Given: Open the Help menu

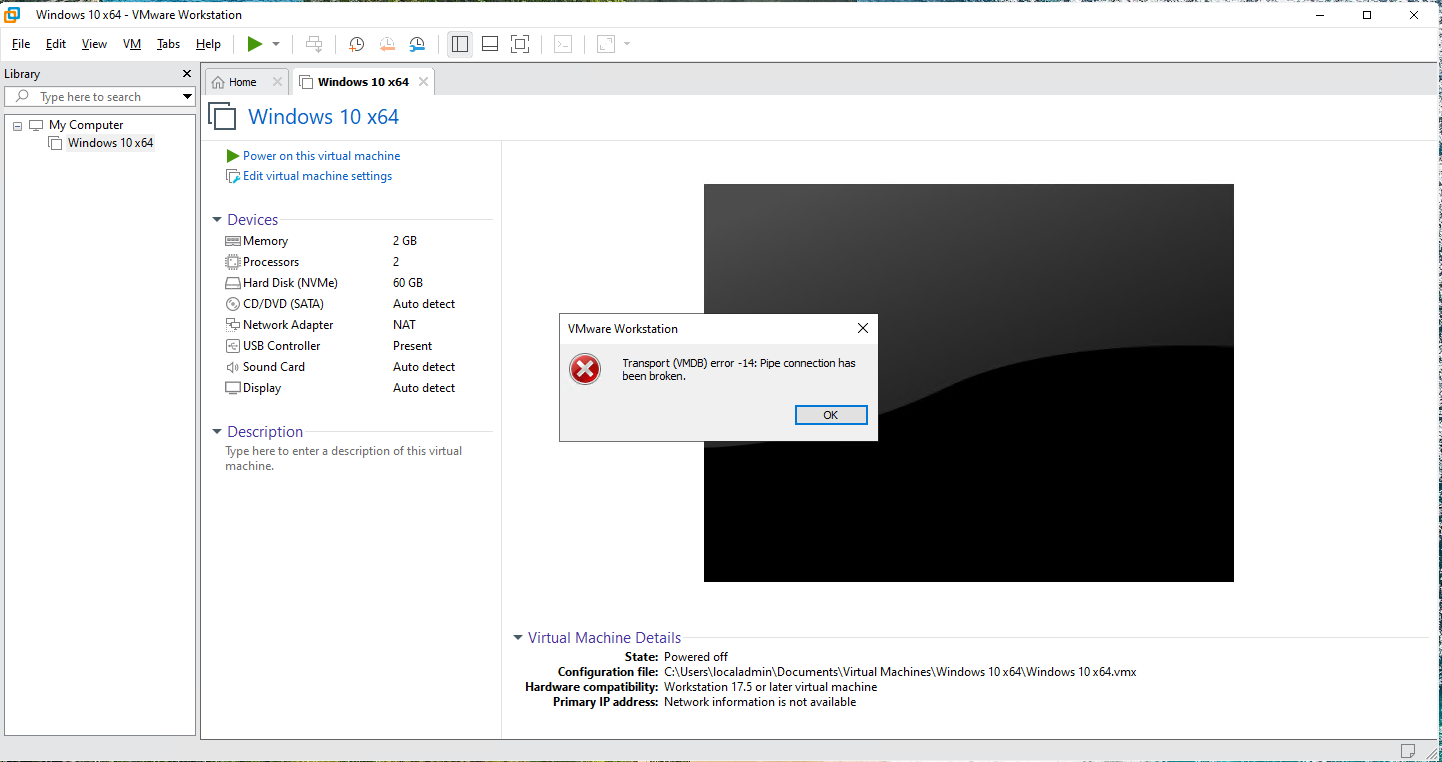Looking at the screenshot, I should 208,44.
